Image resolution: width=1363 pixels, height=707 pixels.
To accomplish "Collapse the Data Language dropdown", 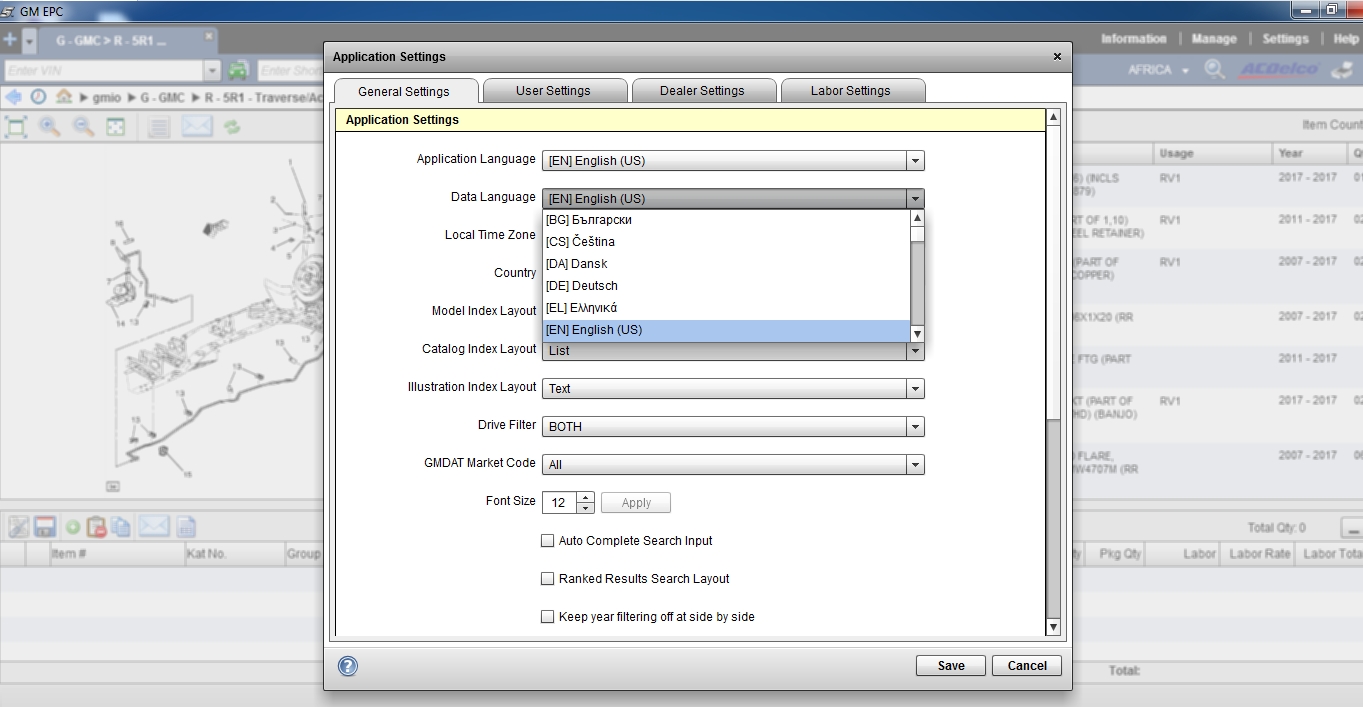I will 915,199.
